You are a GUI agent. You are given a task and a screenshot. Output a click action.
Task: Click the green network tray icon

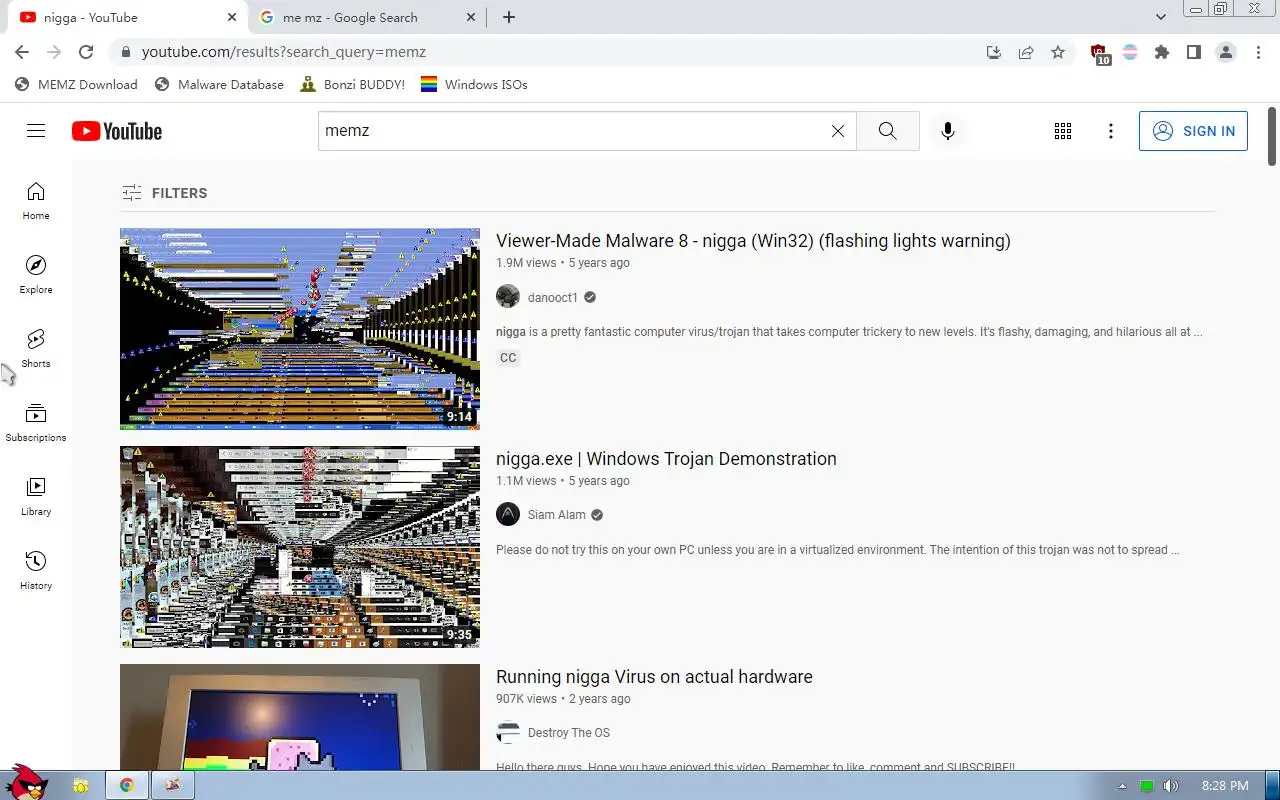pyautogui.click(x=1147, y=786)
